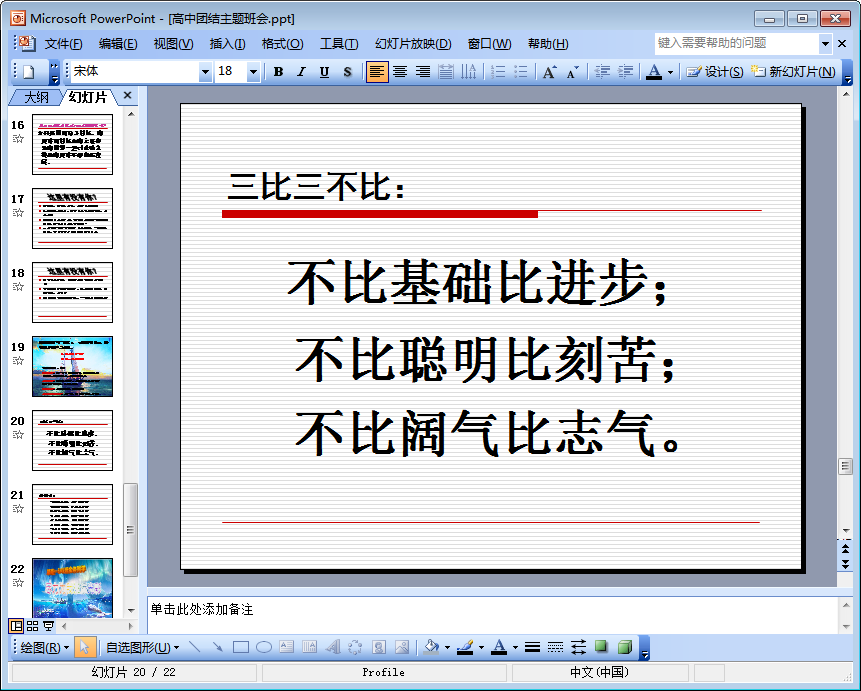Toggle underline formatting
The image size is (861, 691).
(x=324, y=72)
